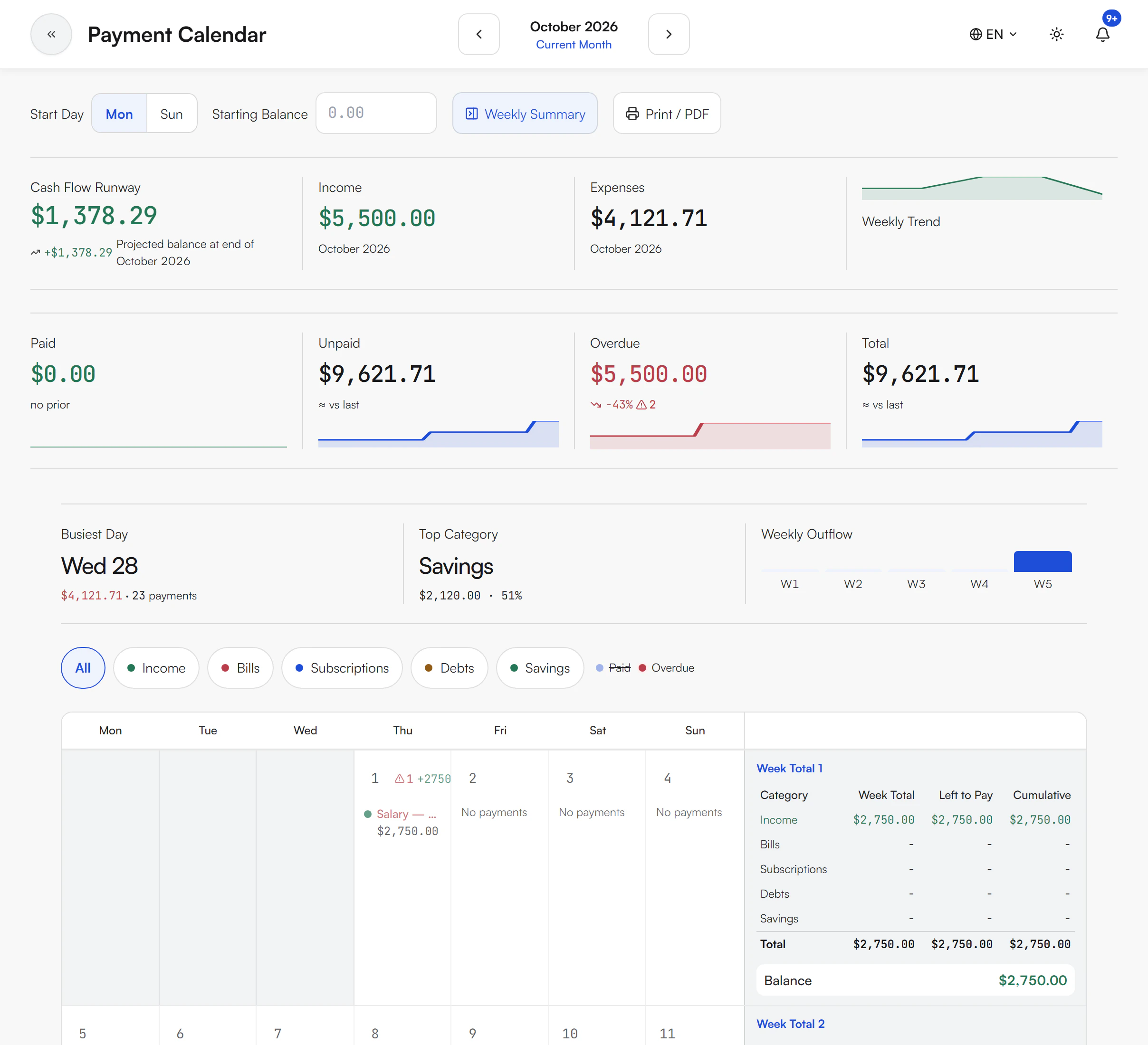1148x1045 pixels.
Task: Click the Week Total 2 heading
Action: point(790,1023)
